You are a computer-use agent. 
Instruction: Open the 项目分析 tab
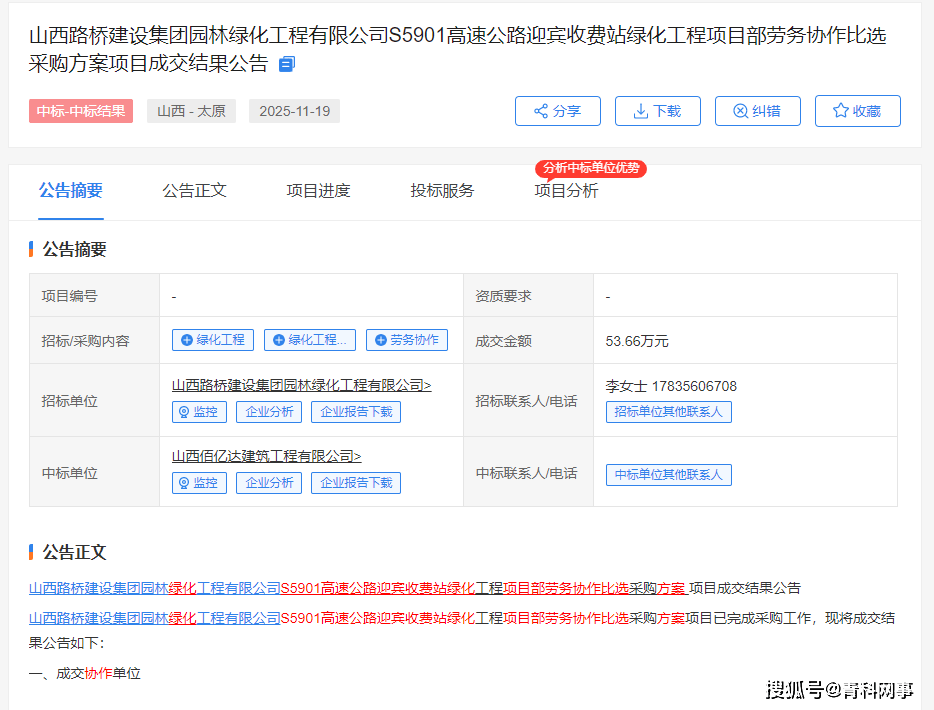coord(566,191)
